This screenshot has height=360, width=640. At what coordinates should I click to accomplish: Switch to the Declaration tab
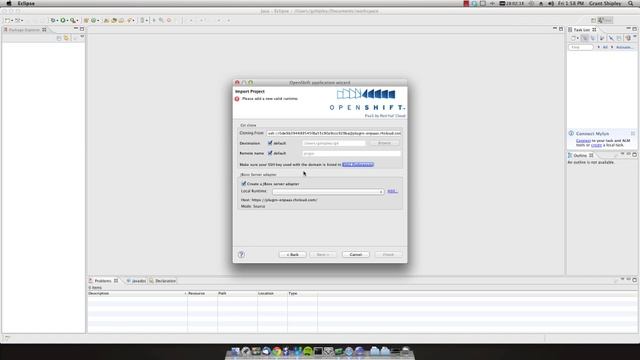[x=162, y=281]
